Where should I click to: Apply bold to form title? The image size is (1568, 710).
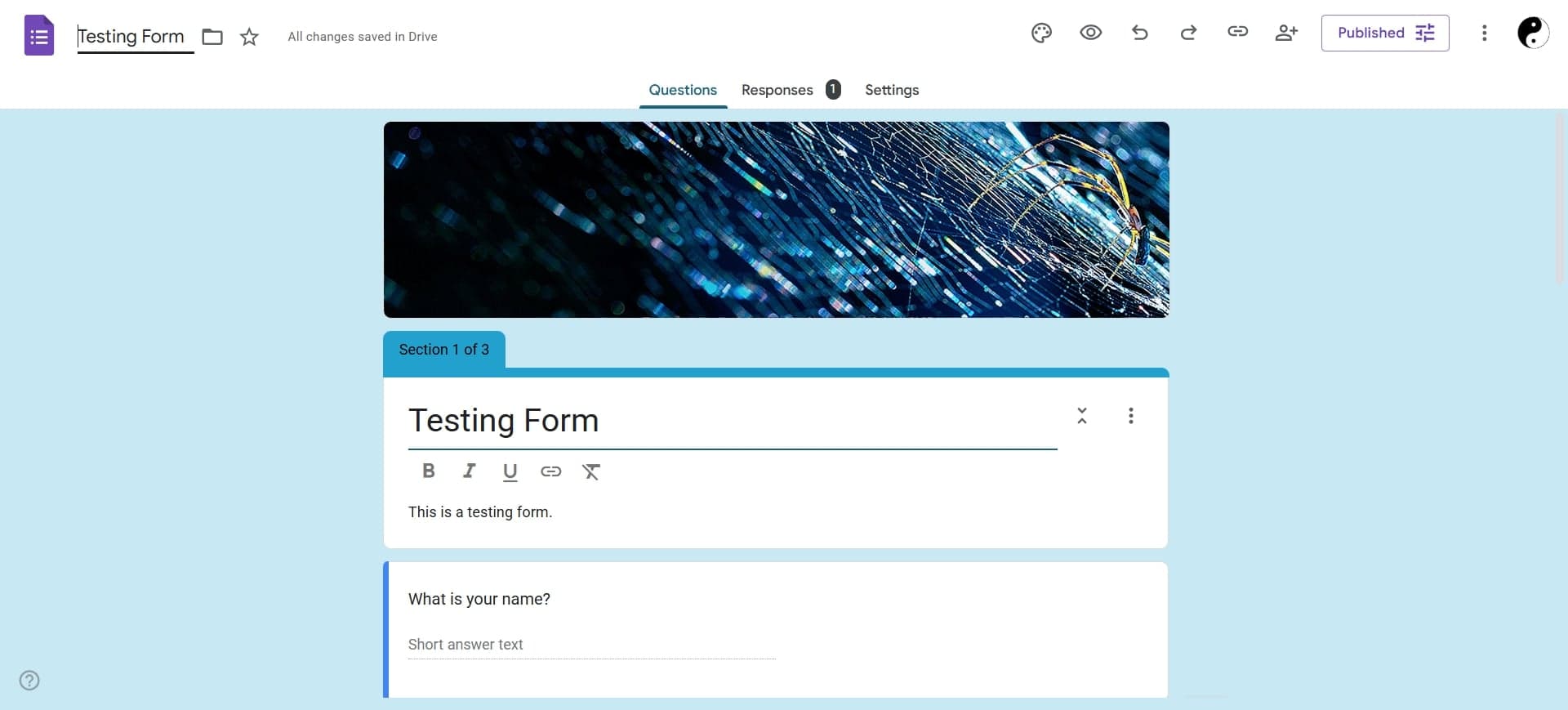pyautogui.click(x=428, y=471)
